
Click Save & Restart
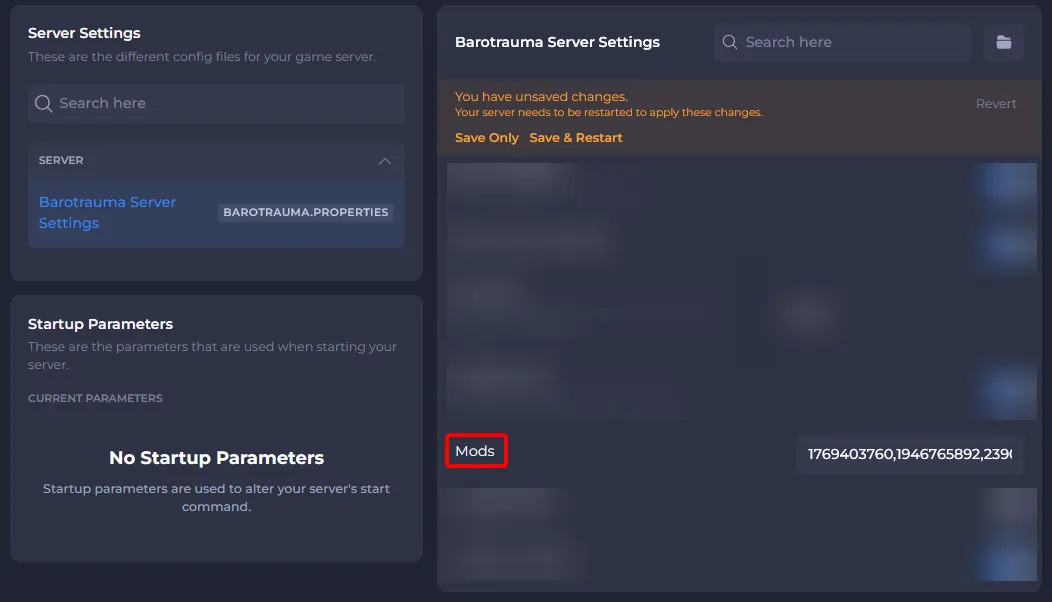click(x=576, y=138)
